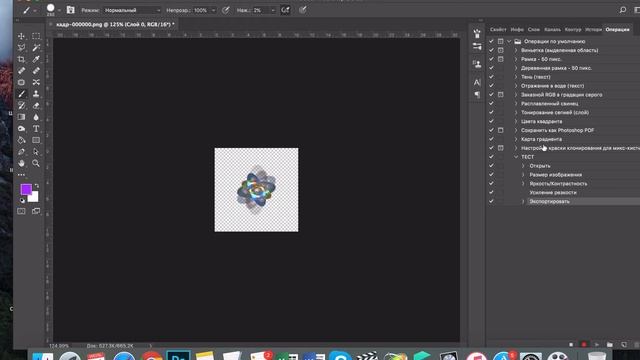Image resolution: width=640 pixels, height=360 pixels.
Task: Select the Lasso tool
Action: [x=21, y=48]
